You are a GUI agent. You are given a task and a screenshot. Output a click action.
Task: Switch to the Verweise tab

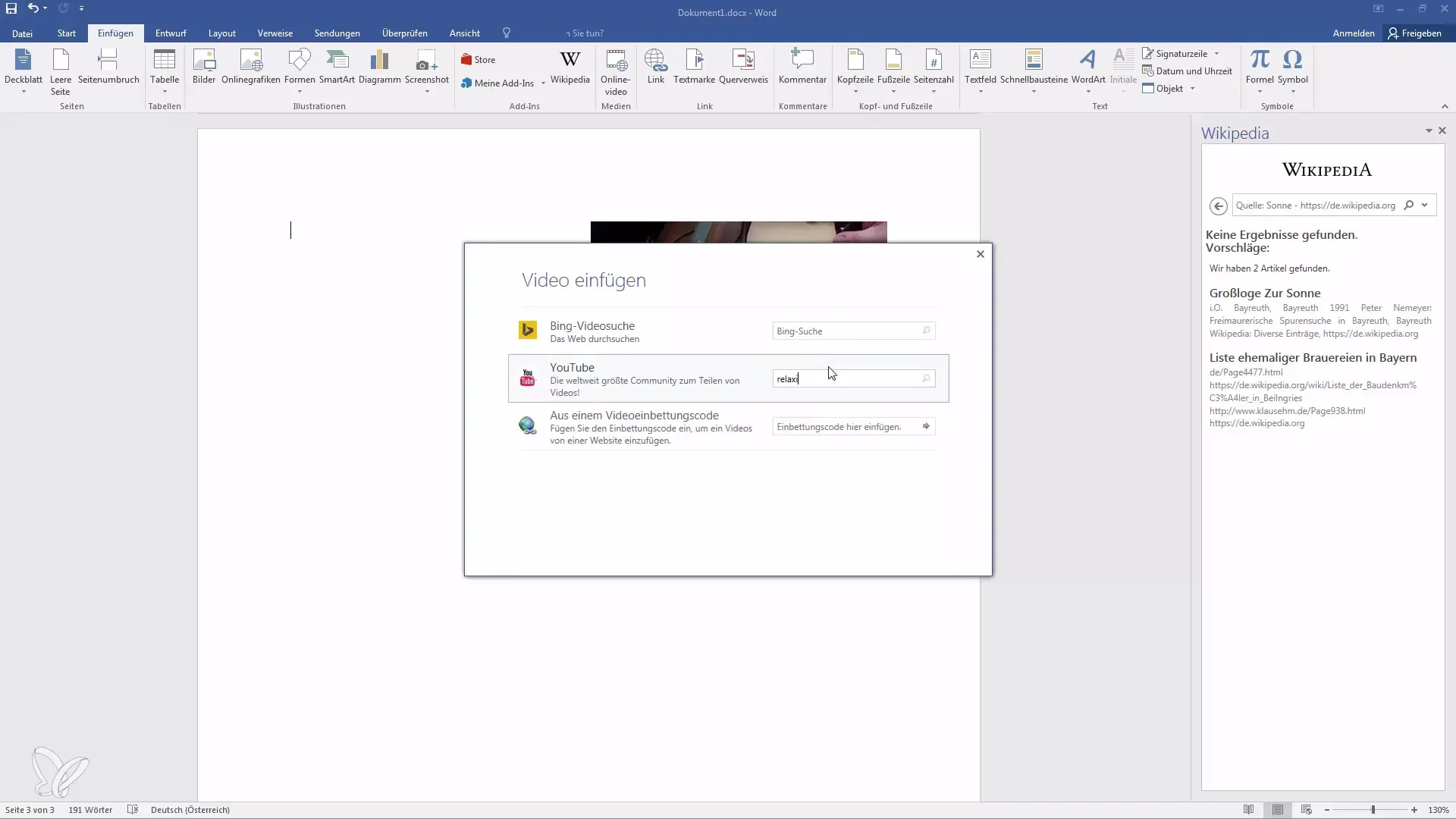[275, 33]
